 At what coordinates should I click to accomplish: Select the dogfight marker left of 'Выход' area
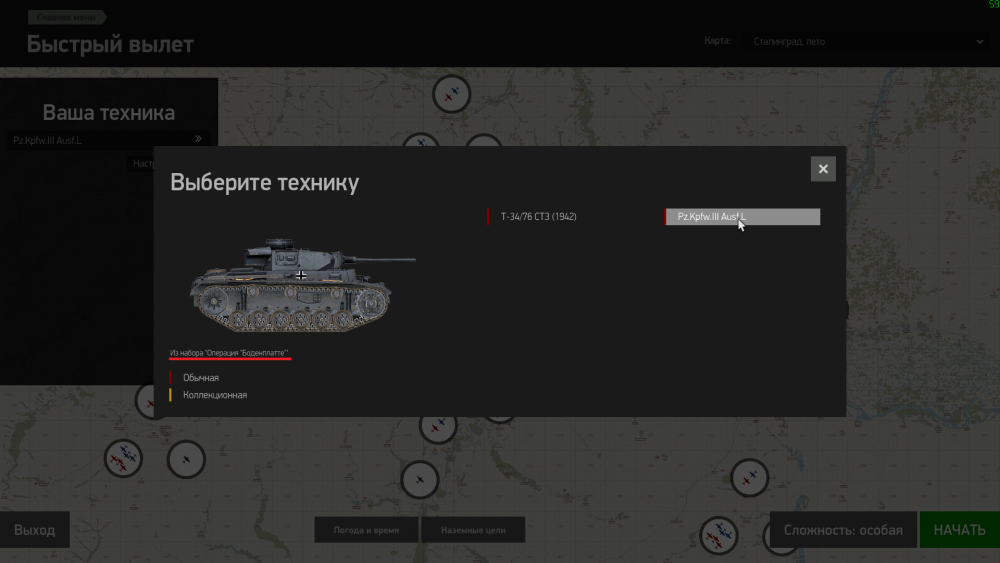[x=123, y=458]
